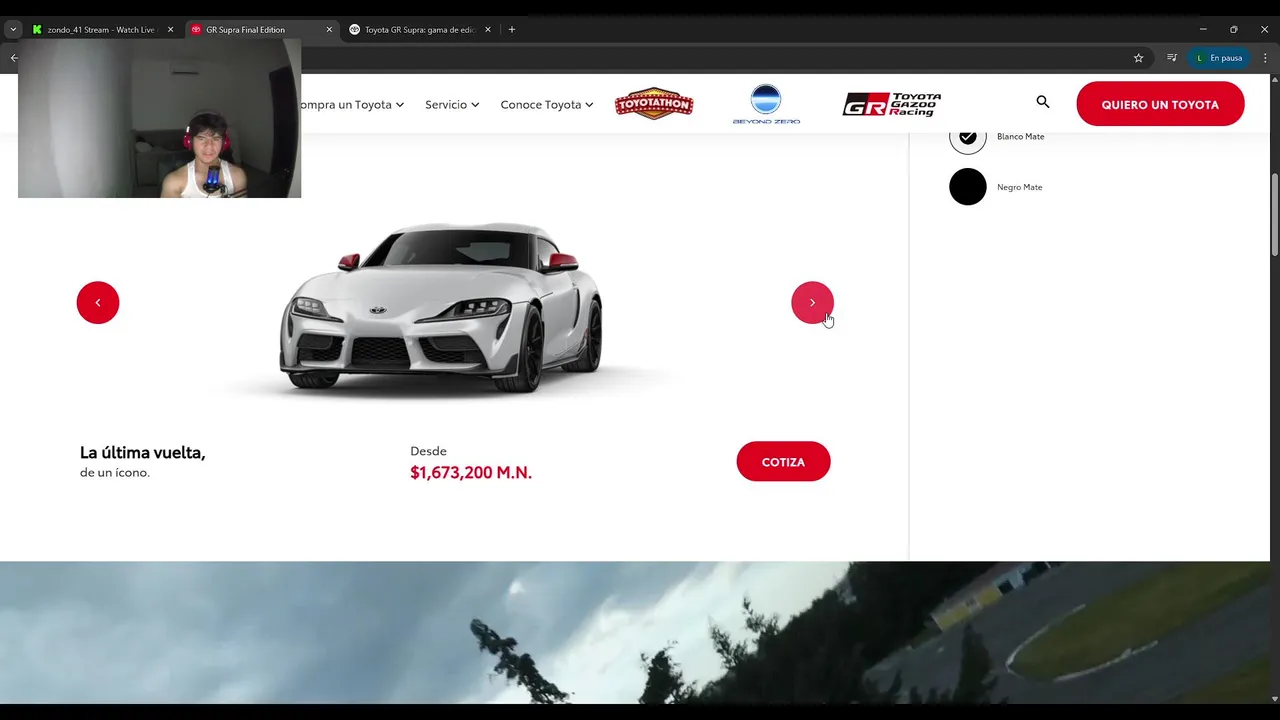Open the Toyota Gazoo Racing logo

(892, 104)
